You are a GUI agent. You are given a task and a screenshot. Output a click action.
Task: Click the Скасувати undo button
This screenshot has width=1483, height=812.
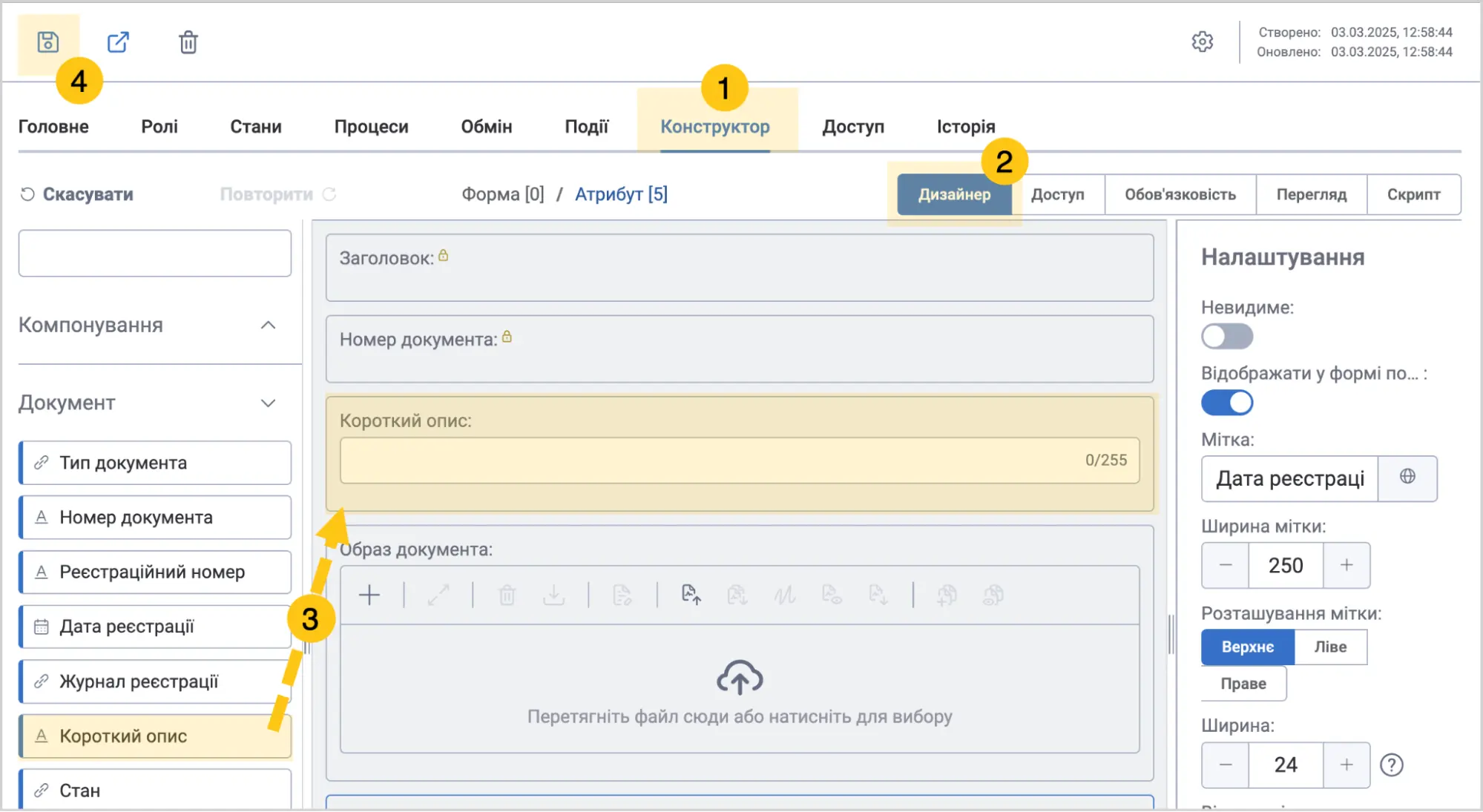77,194
